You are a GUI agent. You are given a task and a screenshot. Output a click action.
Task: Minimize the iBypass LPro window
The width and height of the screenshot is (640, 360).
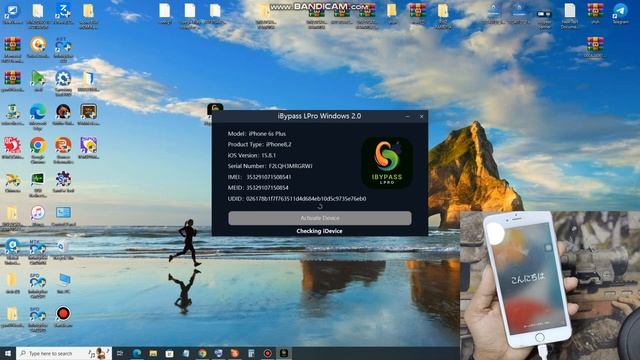point(407,116)
